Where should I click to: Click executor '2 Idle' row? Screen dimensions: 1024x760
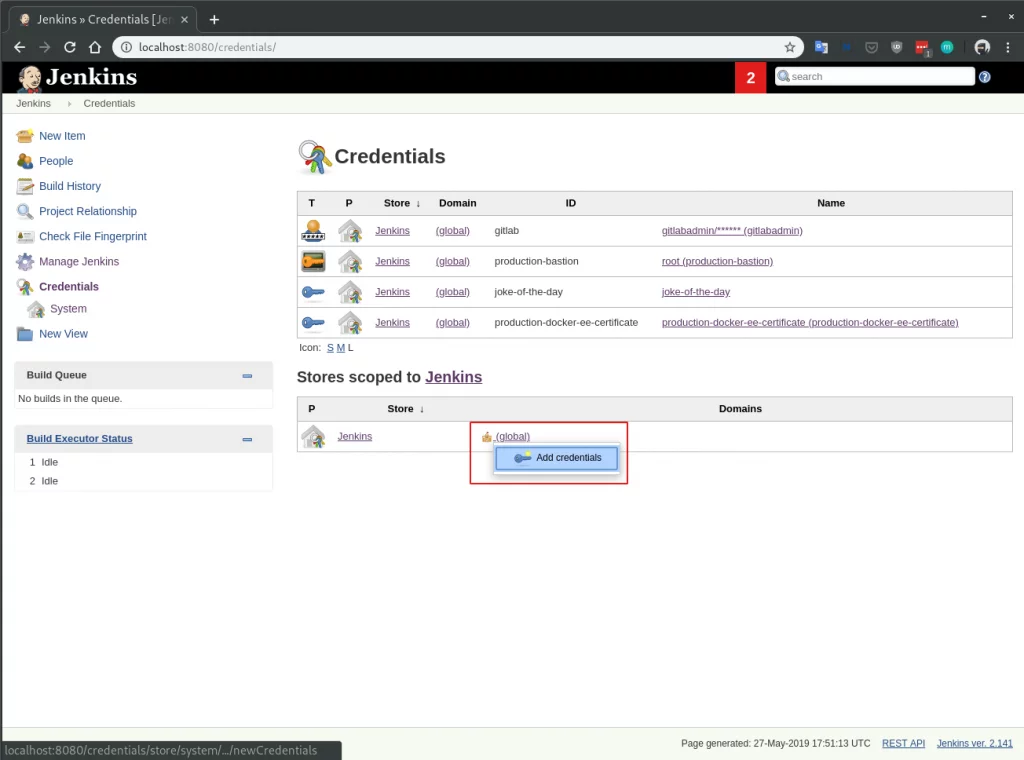[44, 481]
